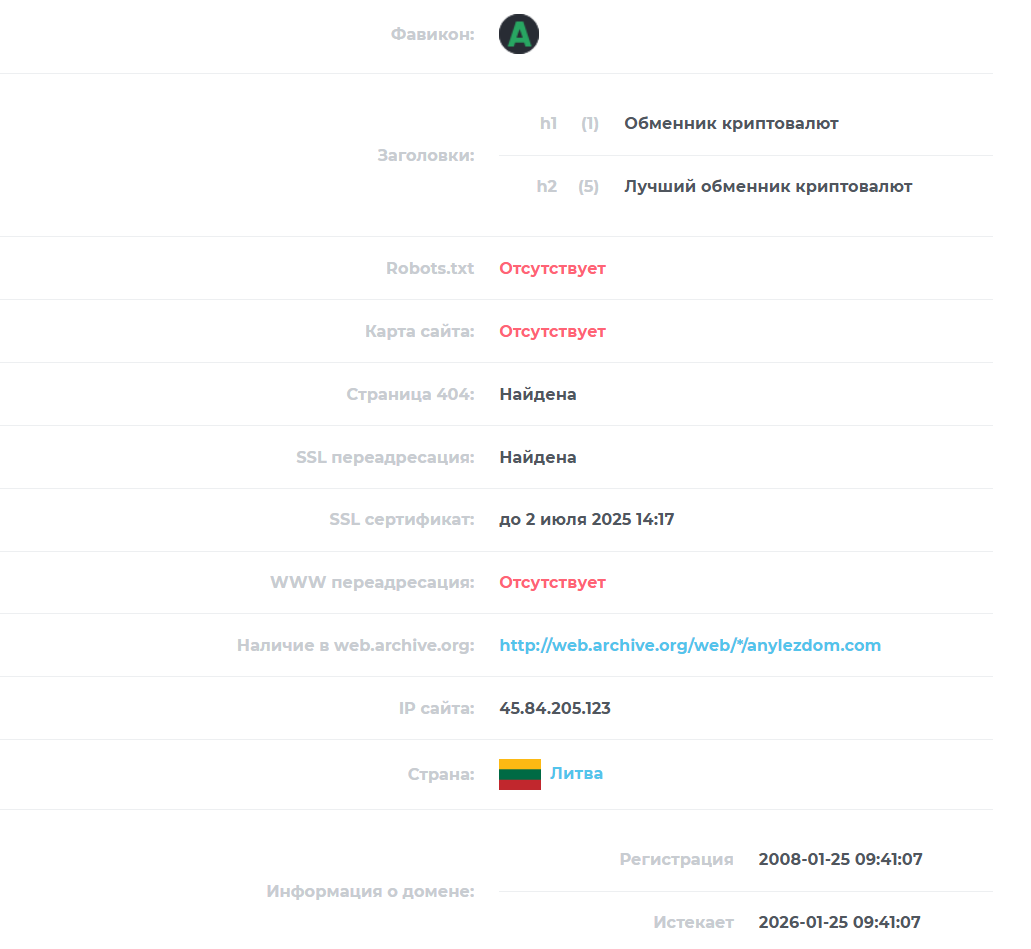Click the Заголовки label
This screenshot has height=949, width=1031.
coord(425,156)
